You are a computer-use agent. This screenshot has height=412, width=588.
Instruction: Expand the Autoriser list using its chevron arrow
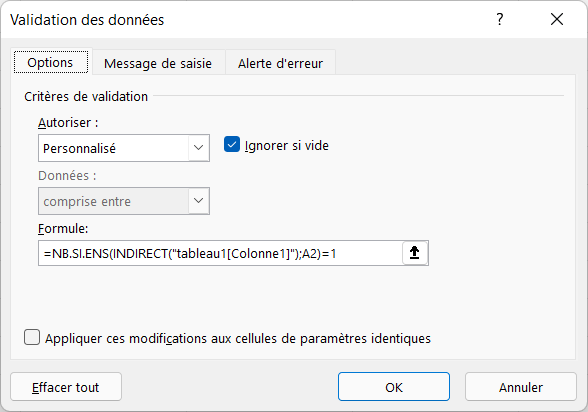[198, 148]
